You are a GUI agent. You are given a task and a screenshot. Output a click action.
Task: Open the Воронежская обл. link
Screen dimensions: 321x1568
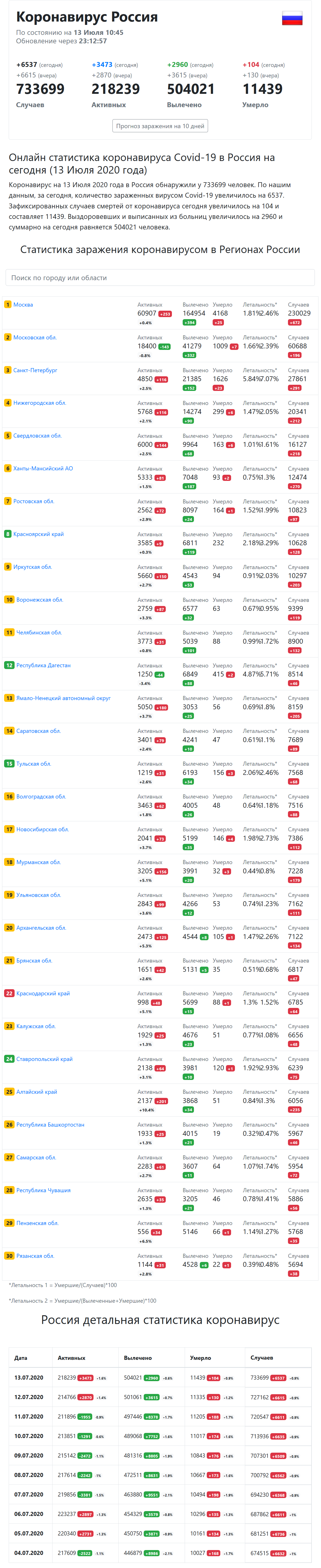pos(39,600)
